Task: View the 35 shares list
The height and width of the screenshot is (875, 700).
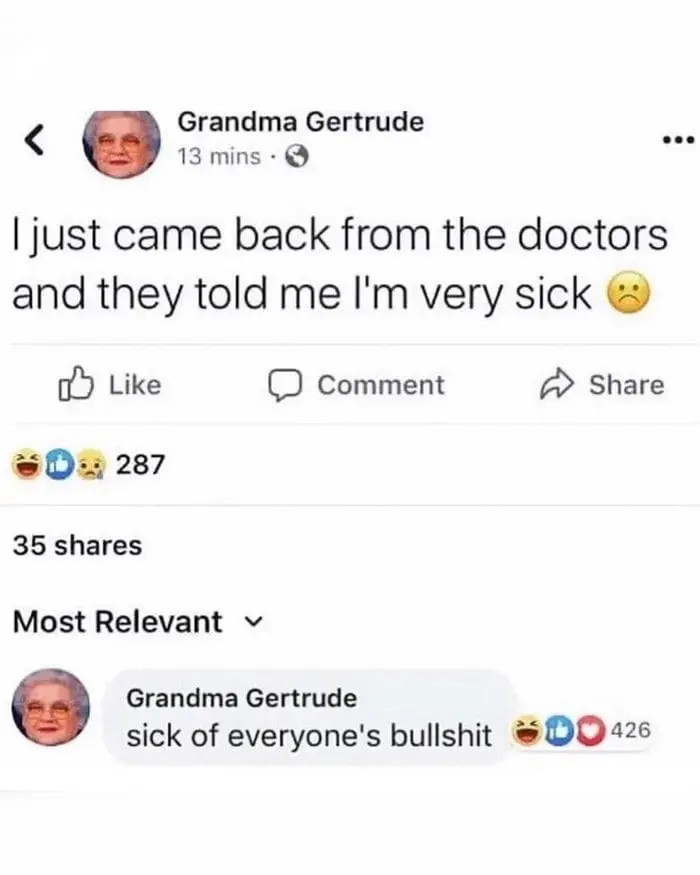Action: (78, 545)
